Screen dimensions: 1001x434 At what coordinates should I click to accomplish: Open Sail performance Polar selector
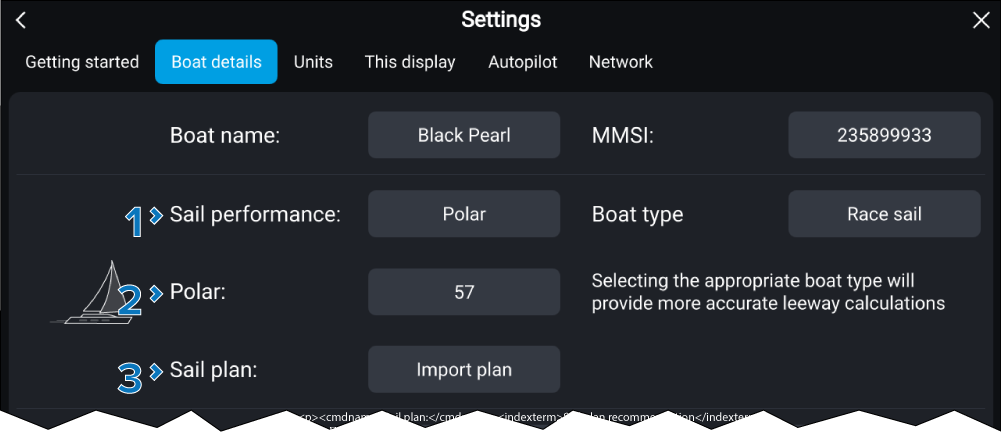click(x=464, y=214)
